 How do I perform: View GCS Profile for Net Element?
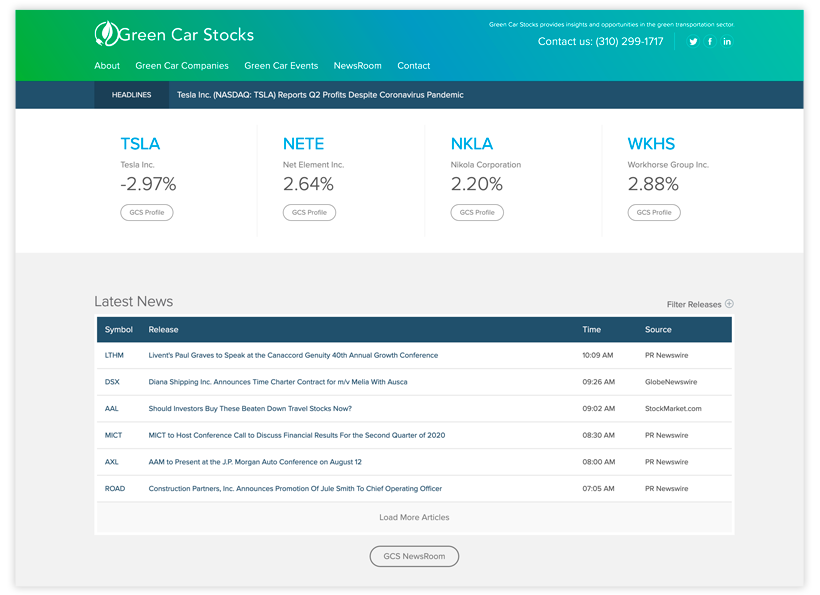tap(310, 212)
